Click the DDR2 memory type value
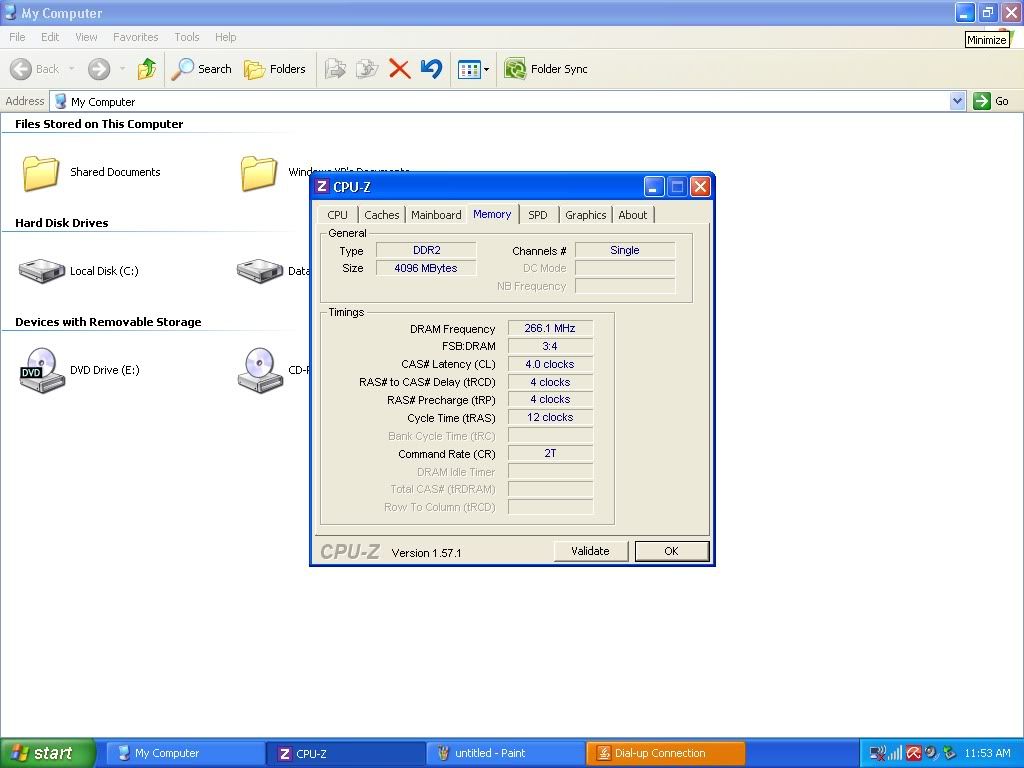The image size is (1024, 768). [426, 250]
